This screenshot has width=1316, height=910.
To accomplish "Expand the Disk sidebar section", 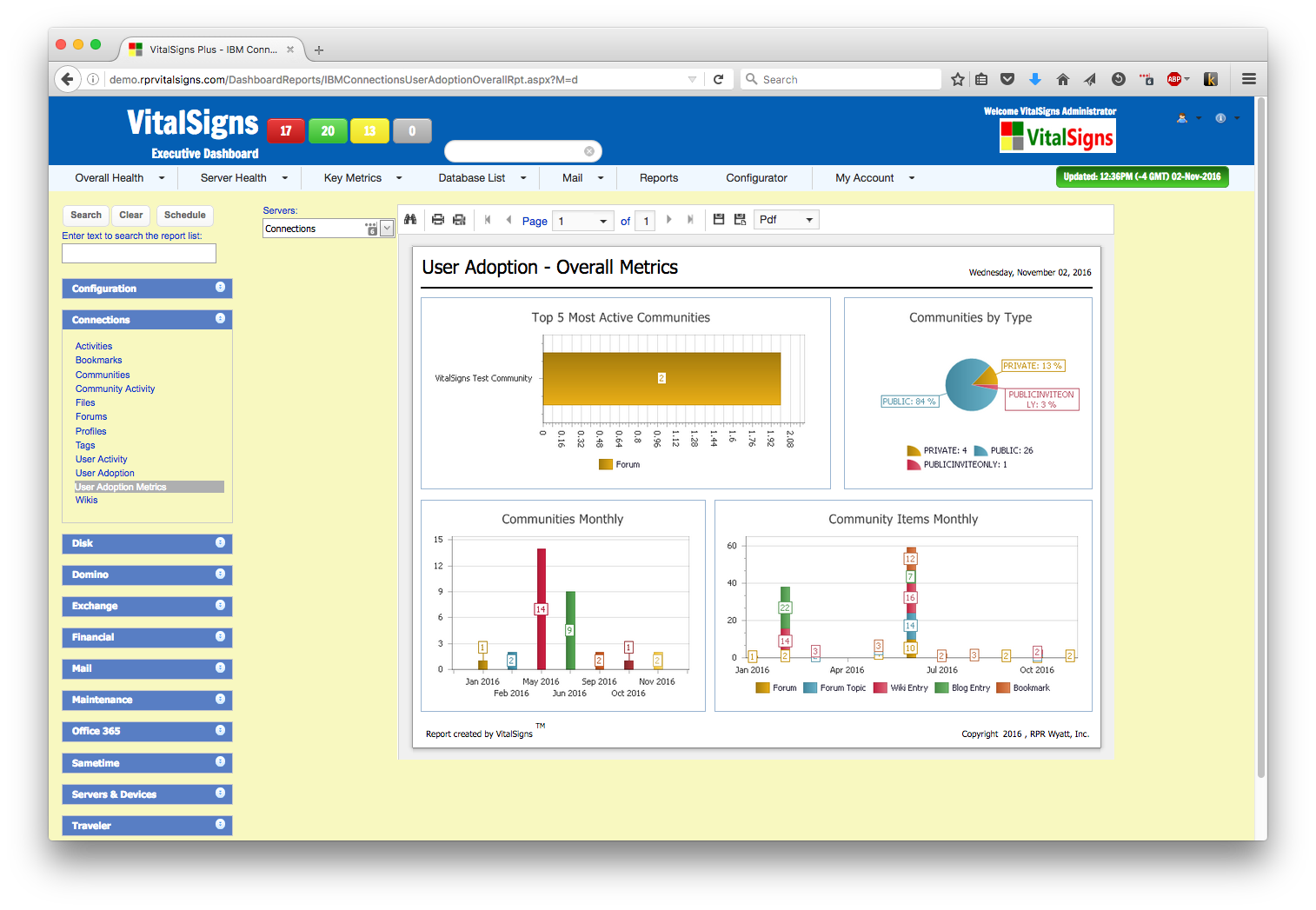I will tap(220, 542).
